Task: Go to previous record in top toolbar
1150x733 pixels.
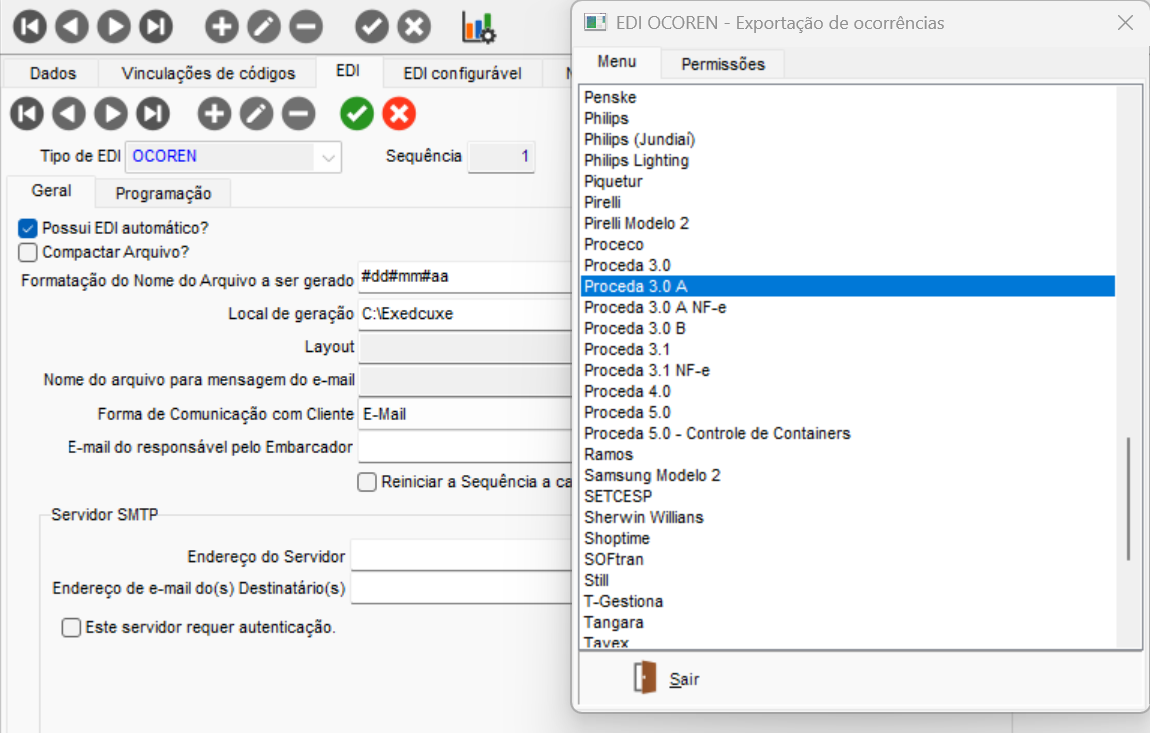Action: coord(72,27)
